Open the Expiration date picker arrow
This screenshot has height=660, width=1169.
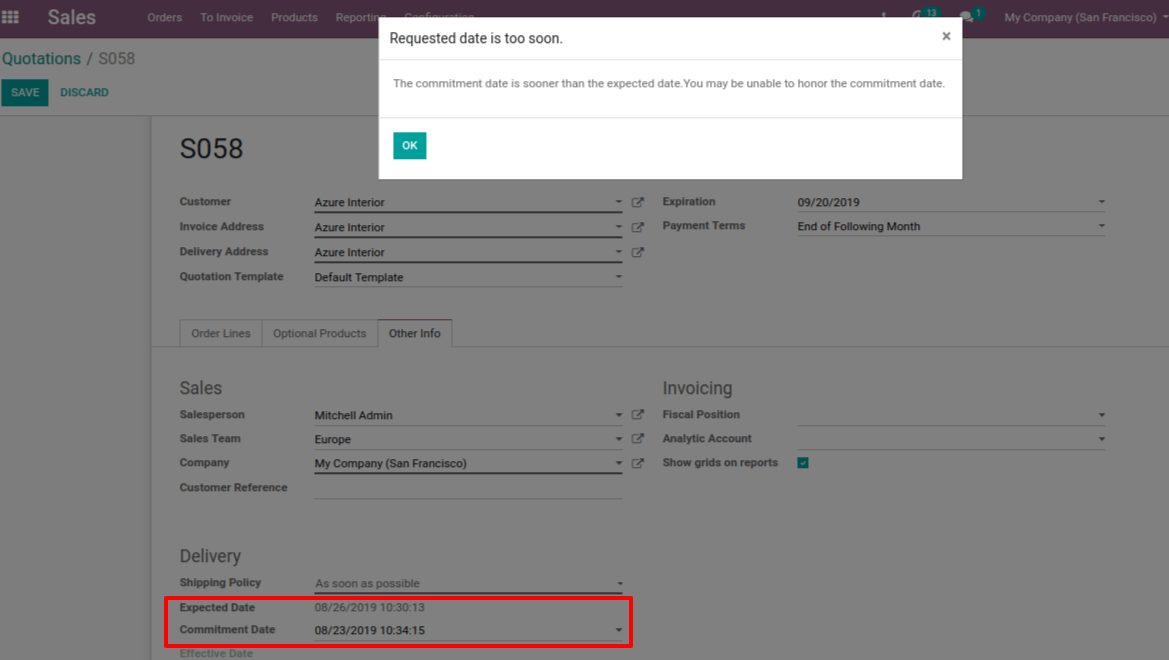pos(1101,202)
